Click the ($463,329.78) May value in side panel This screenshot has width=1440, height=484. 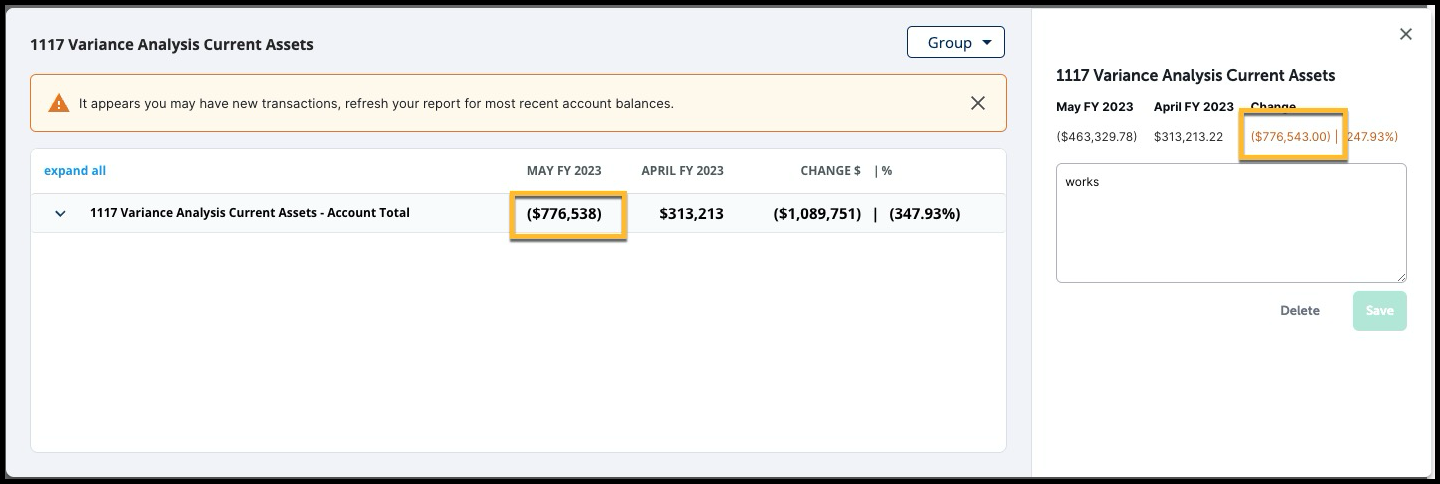[x=1096, y=137]
